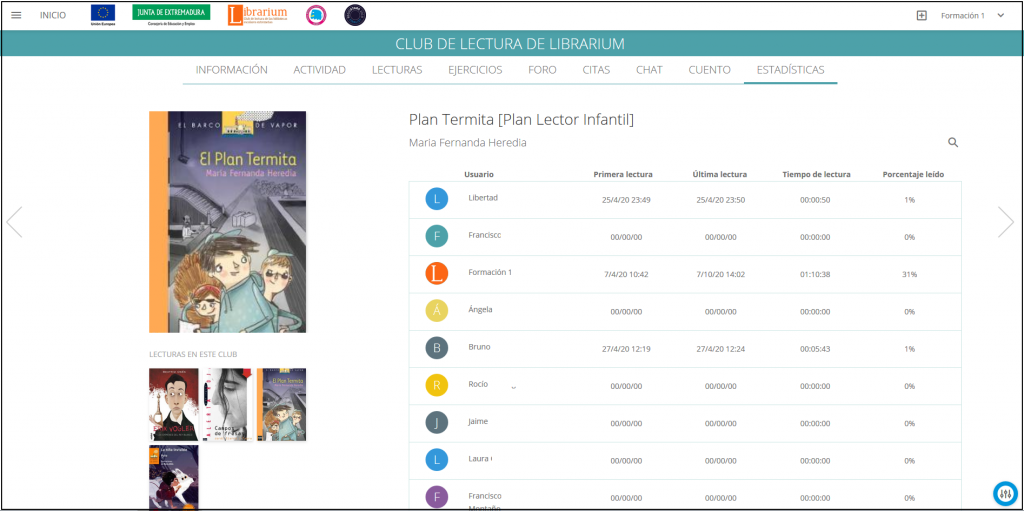Viewport: 1024px width, 511px height.
Task: Sort by the Primera lectura column header
Action: pyautogui.click(x=623, y=174)
